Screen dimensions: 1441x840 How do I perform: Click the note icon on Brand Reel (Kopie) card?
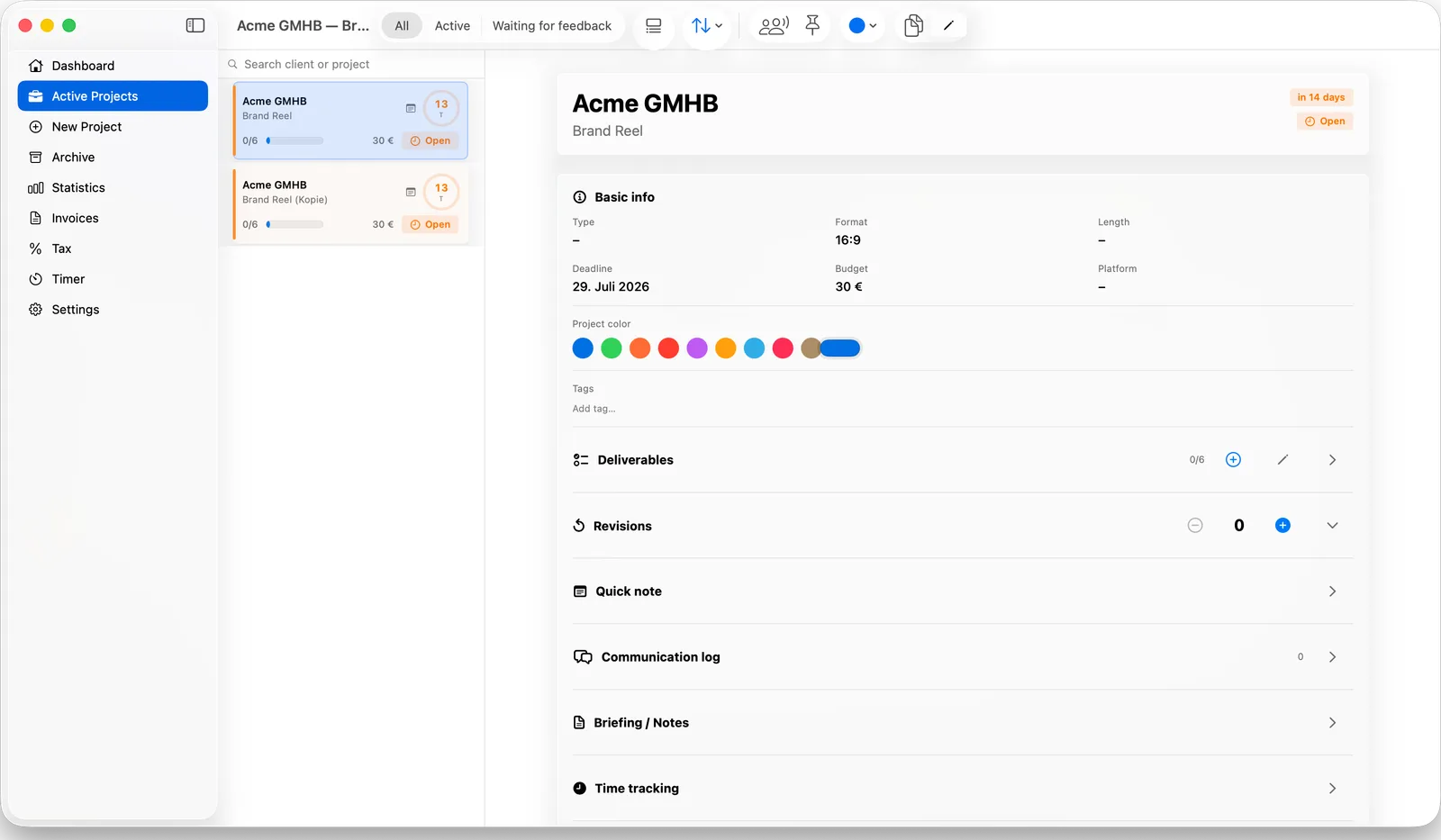pos(411,192)
